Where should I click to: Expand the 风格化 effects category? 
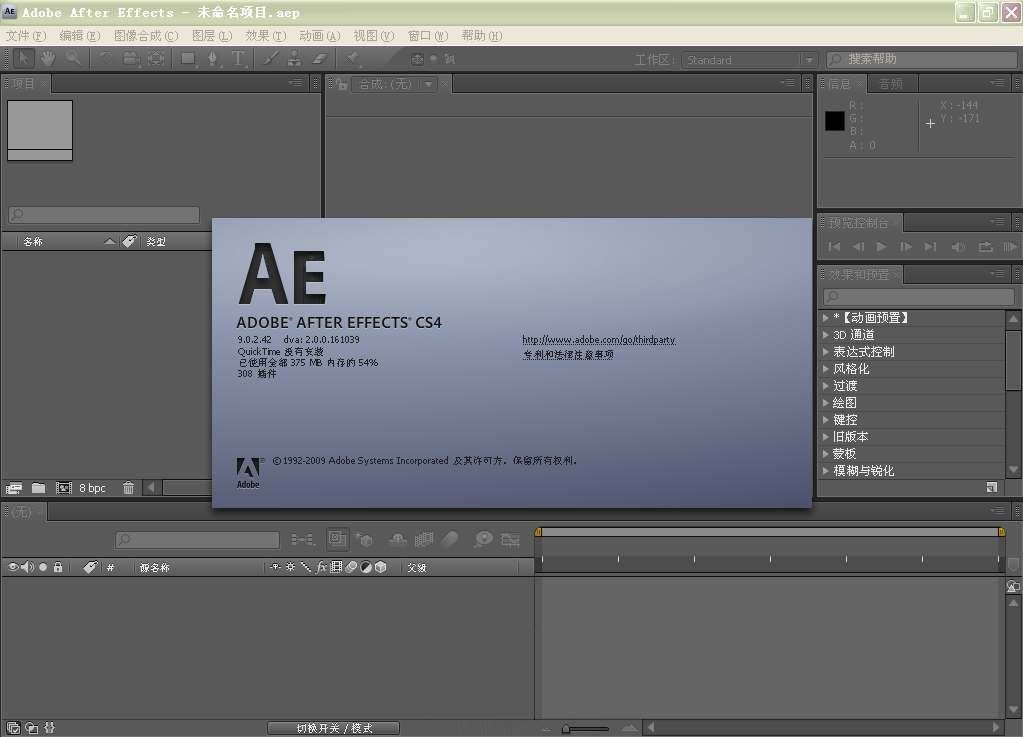coord(826,369)
